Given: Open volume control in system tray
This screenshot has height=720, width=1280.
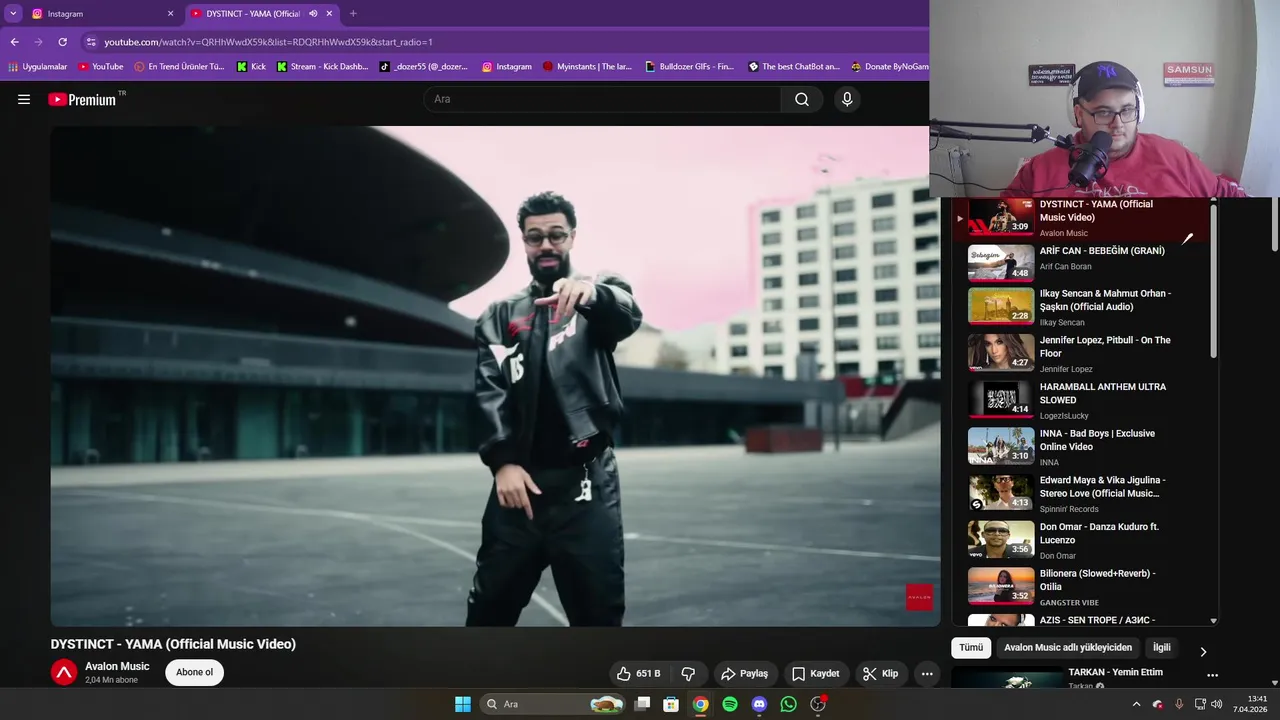Looking at the screenshot, I should (x=1216, y=704).
